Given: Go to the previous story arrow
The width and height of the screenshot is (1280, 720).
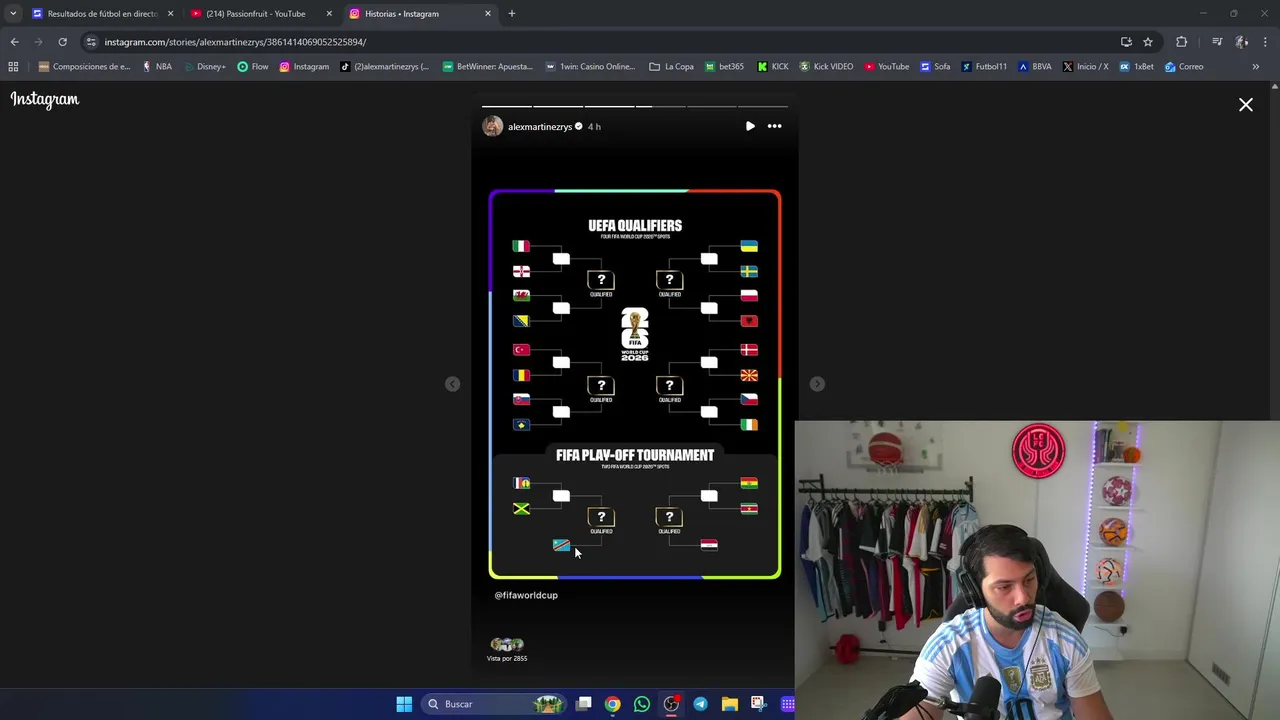Looking at the screenshot, I should 453,384.
